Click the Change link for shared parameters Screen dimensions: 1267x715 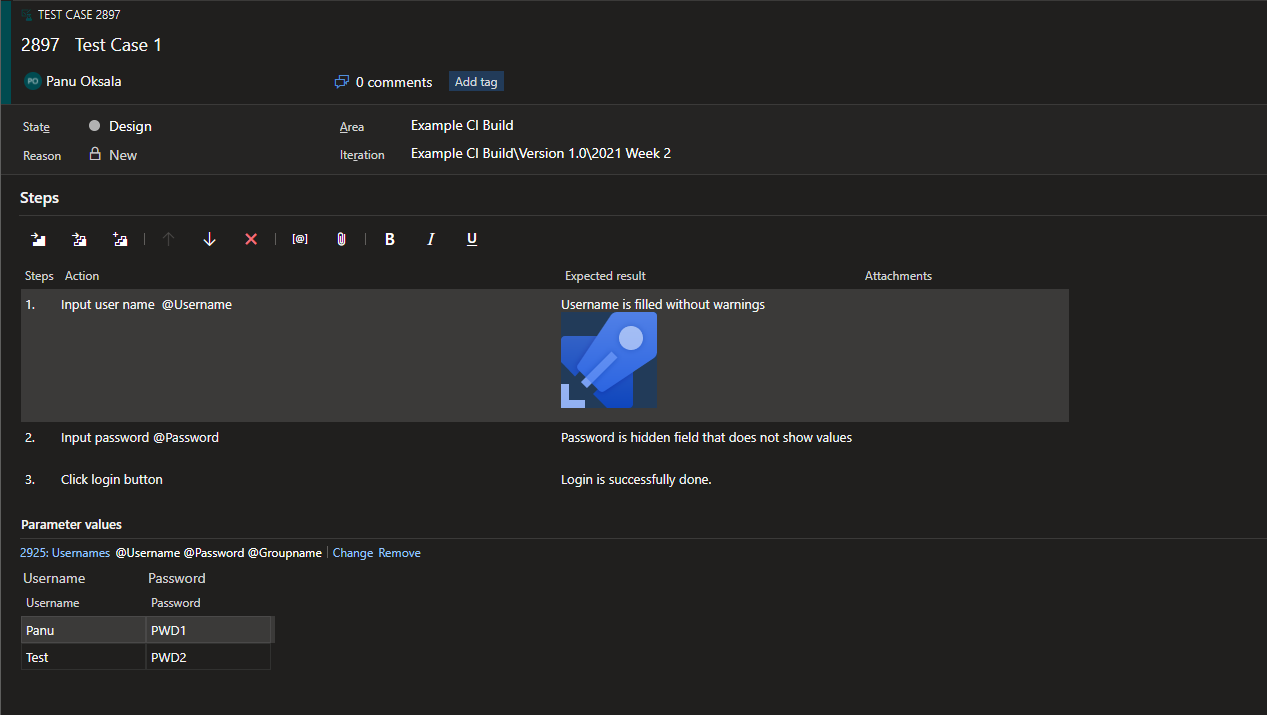pyautogui.click(x=353, y=553)
